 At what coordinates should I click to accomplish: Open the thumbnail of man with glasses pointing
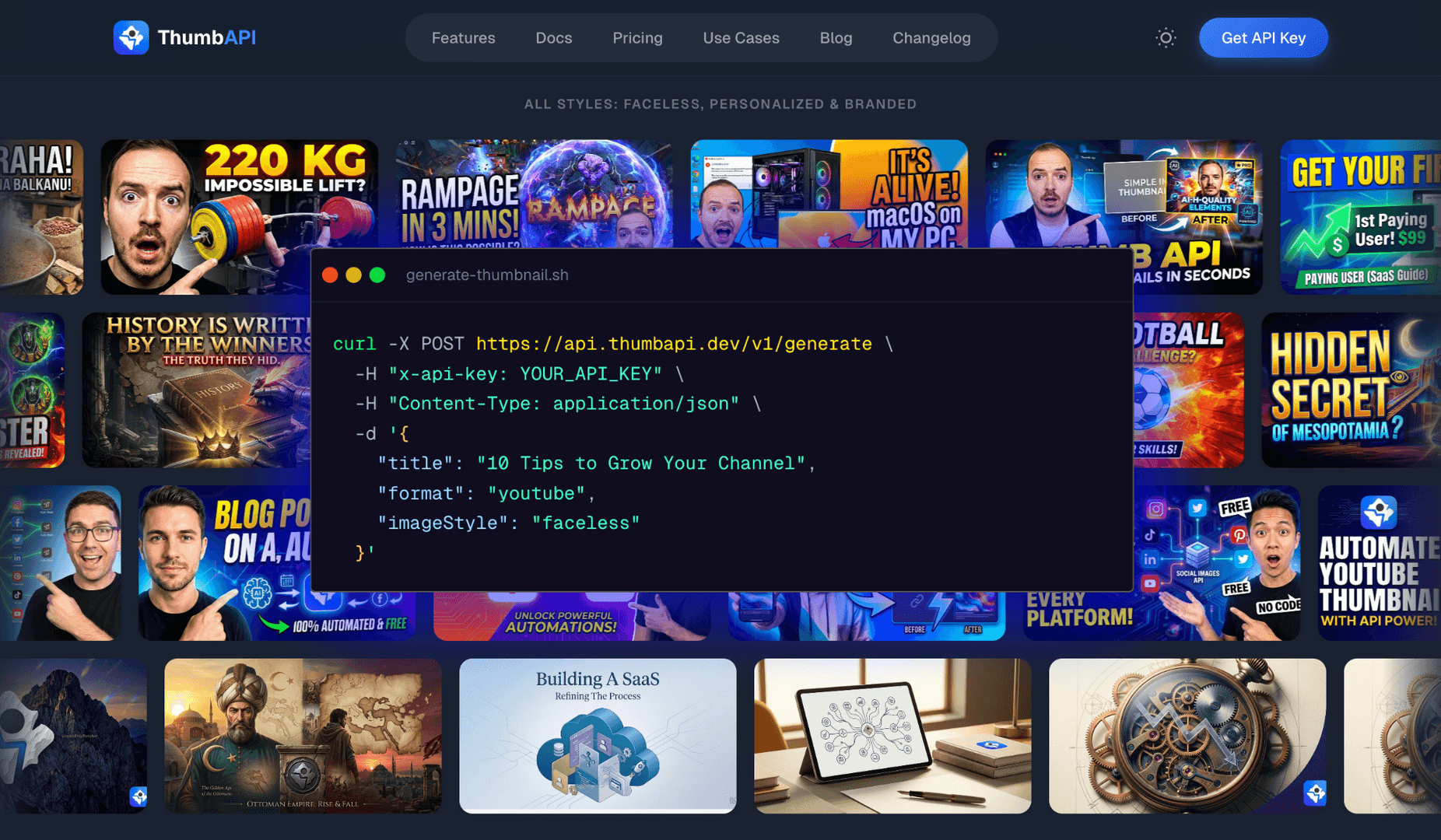coord(61,563)
